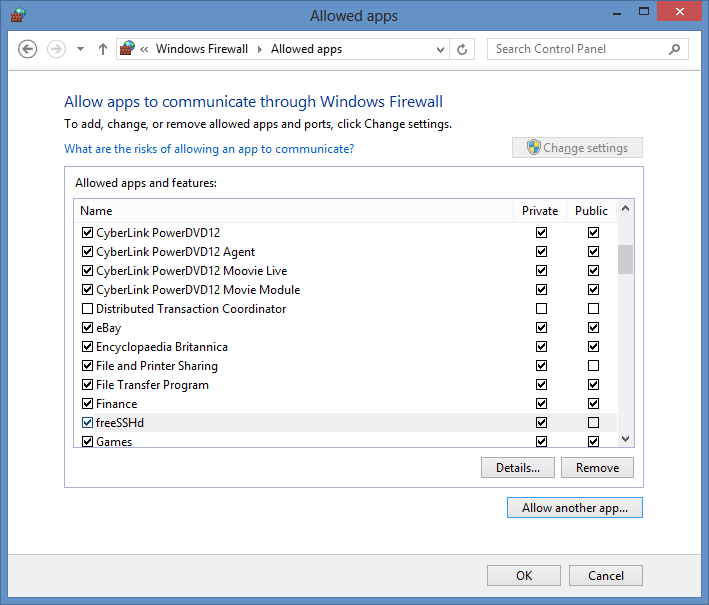Toggle CyberLink PowerDVD12 Agent Private checkbox
The image size is (709, 605).
click(541, 251)
